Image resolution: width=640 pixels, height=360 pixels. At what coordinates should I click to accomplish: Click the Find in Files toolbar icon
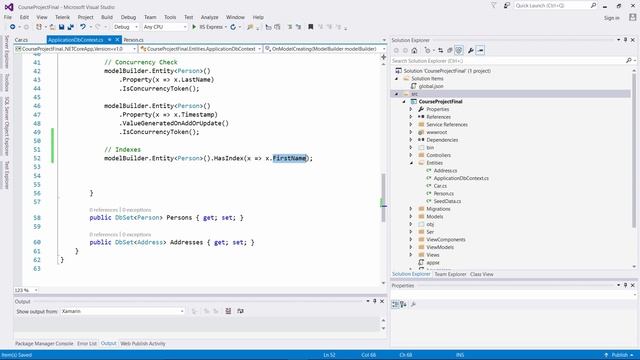point(250,27)
